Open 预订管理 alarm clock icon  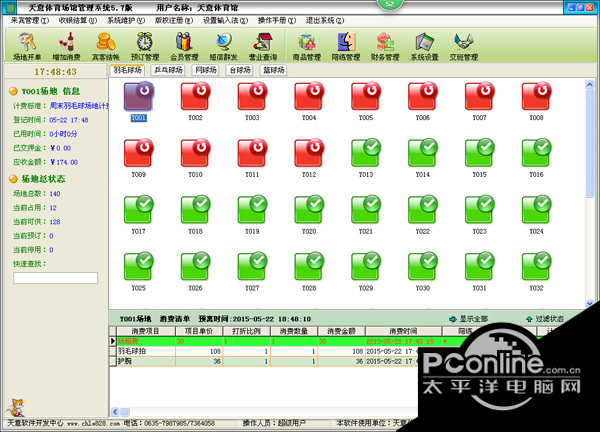tap(145, 46)
